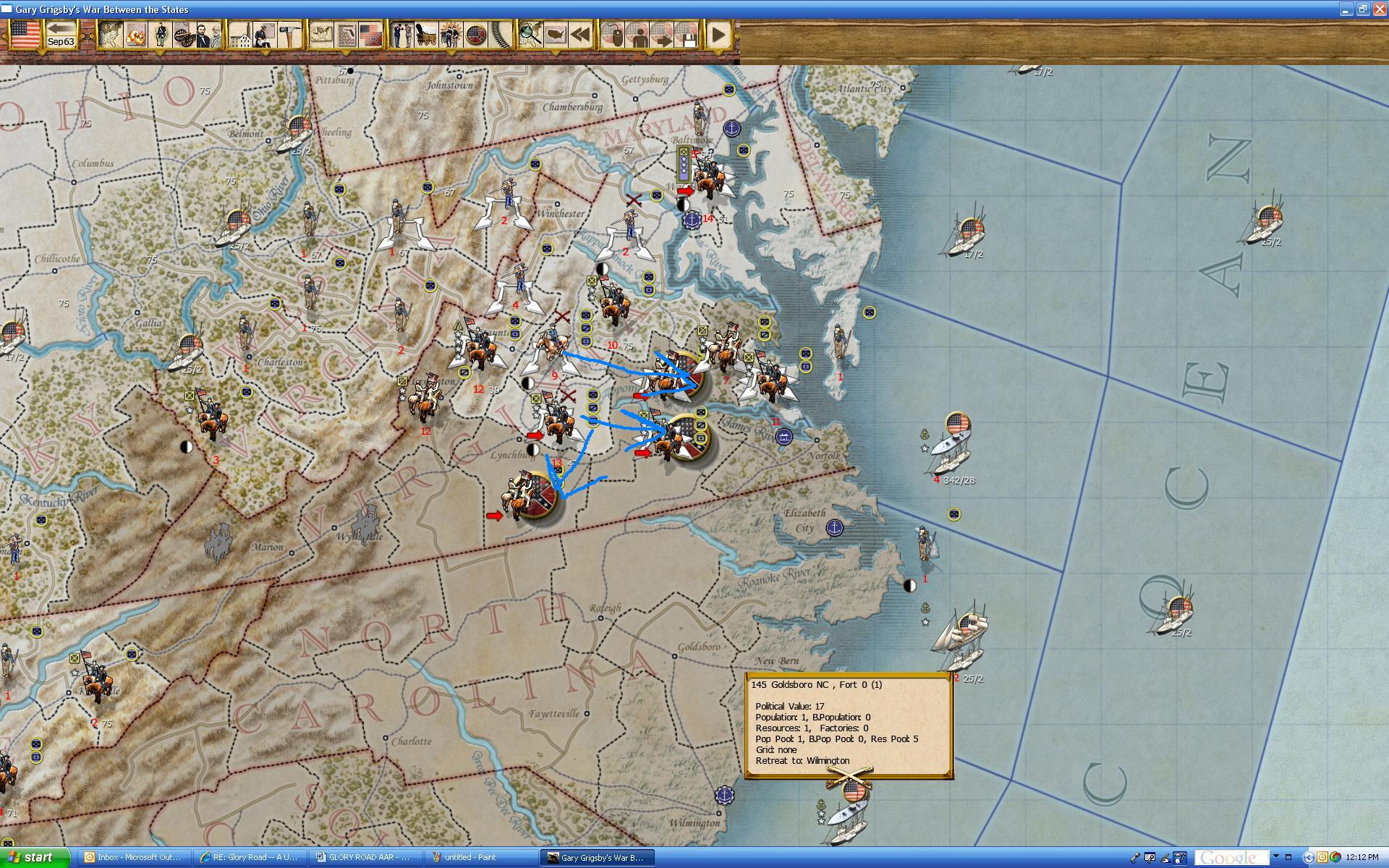Click the round Confederate emblem icon
1389x868 pixels.
click(x=476, y=34)
